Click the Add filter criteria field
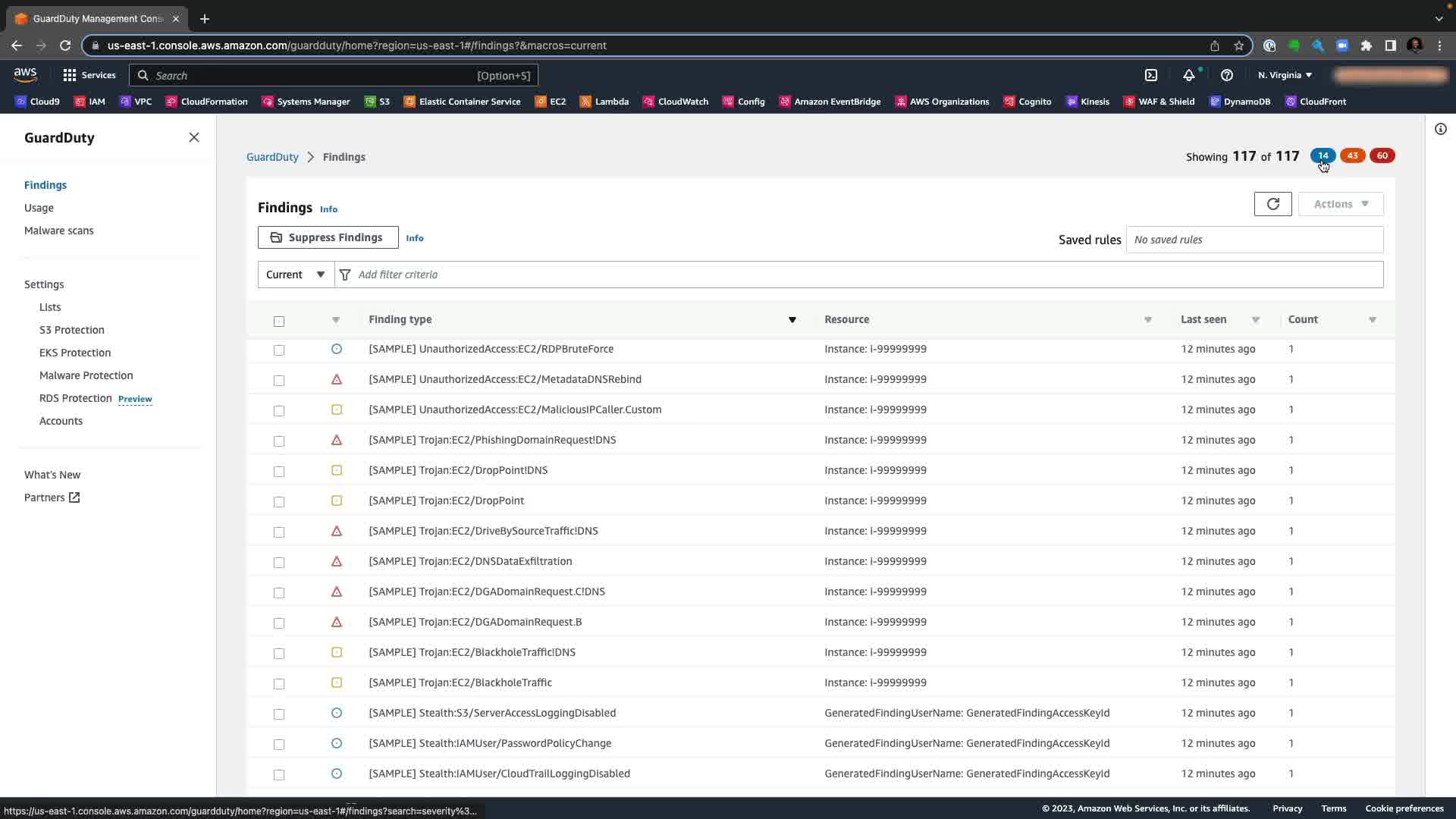Viewport: 1456px width, 819px height. tap(857, 275)
